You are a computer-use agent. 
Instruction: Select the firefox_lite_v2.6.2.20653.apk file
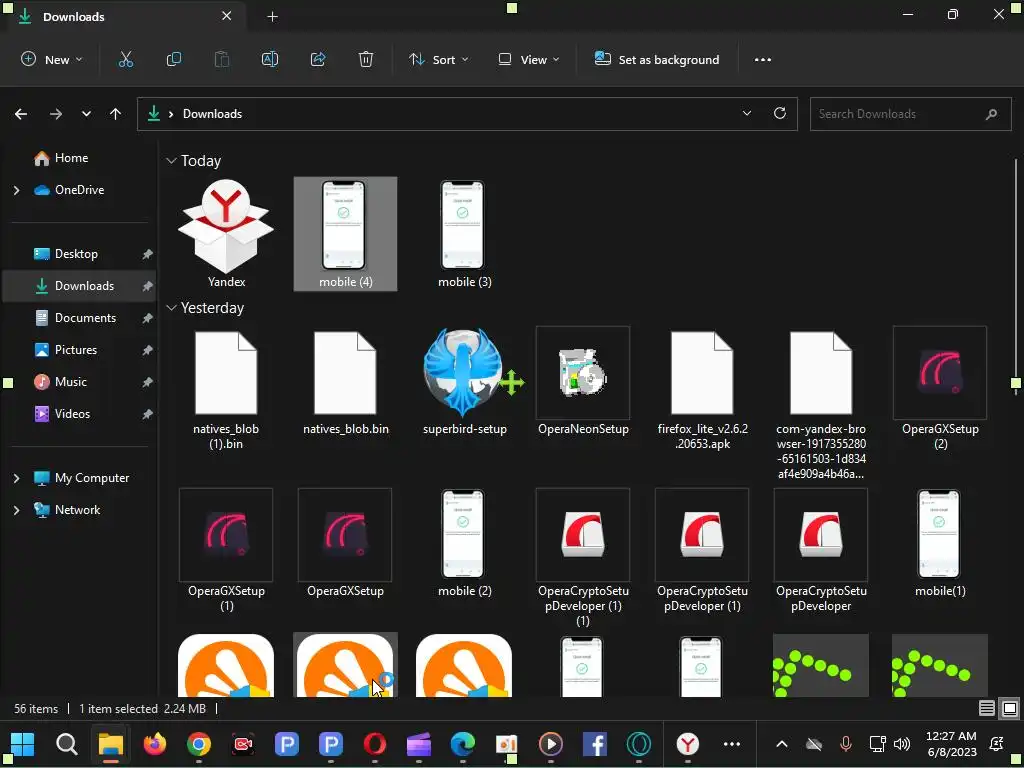coord(702,389)
